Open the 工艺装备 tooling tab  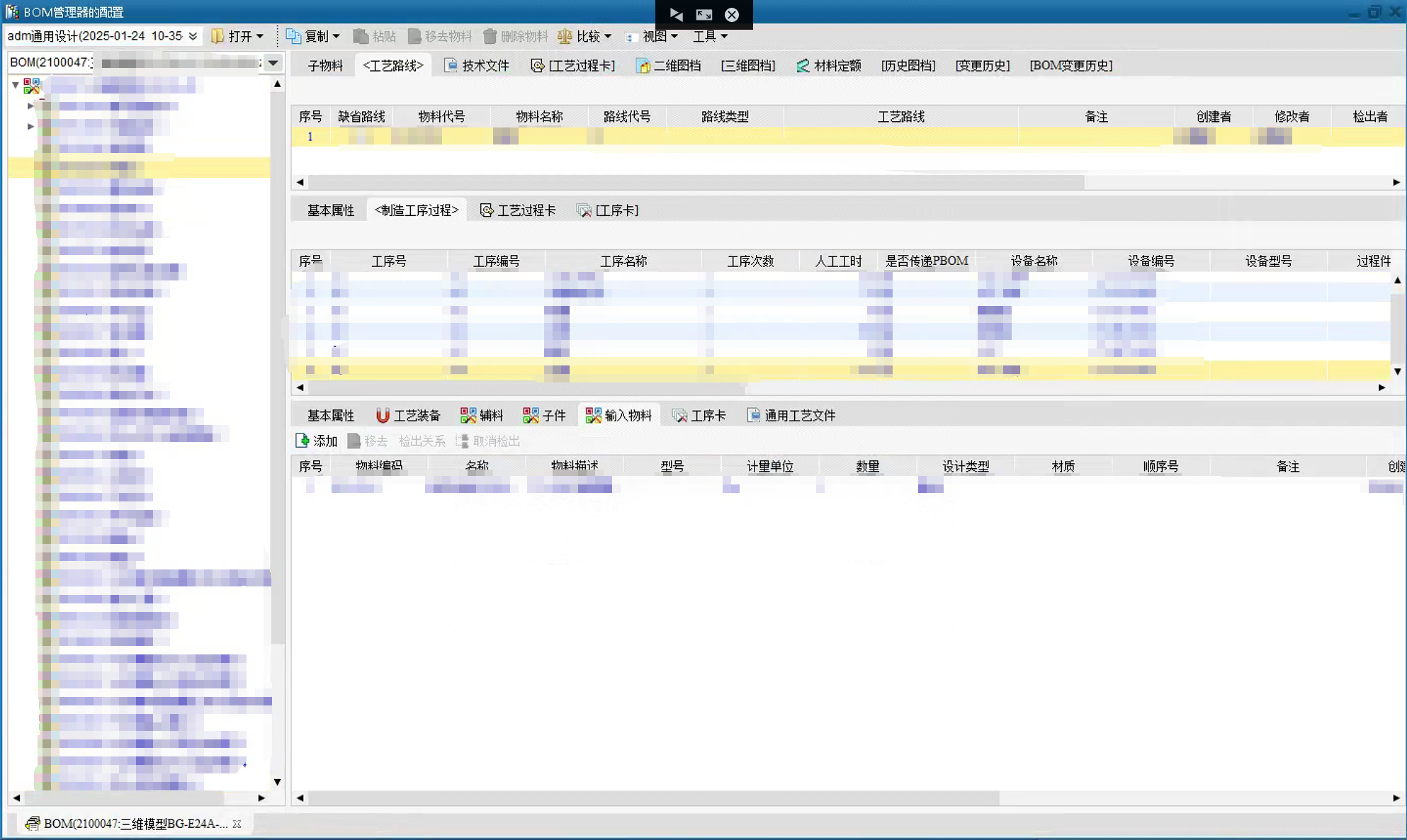coord(408,415)
